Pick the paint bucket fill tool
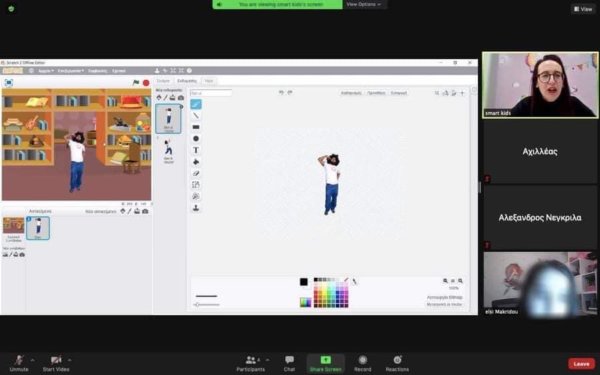The width and height of the screenshot is (600, 375). pos(196,162)
